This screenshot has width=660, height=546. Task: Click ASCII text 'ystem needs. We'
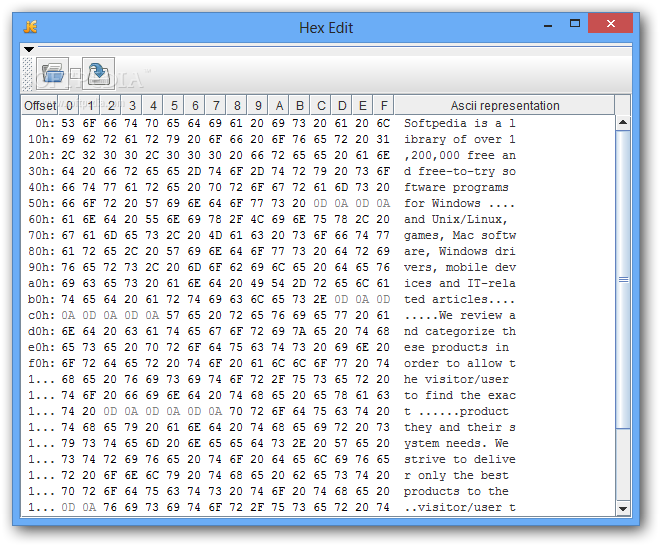(x=456, y=443)
